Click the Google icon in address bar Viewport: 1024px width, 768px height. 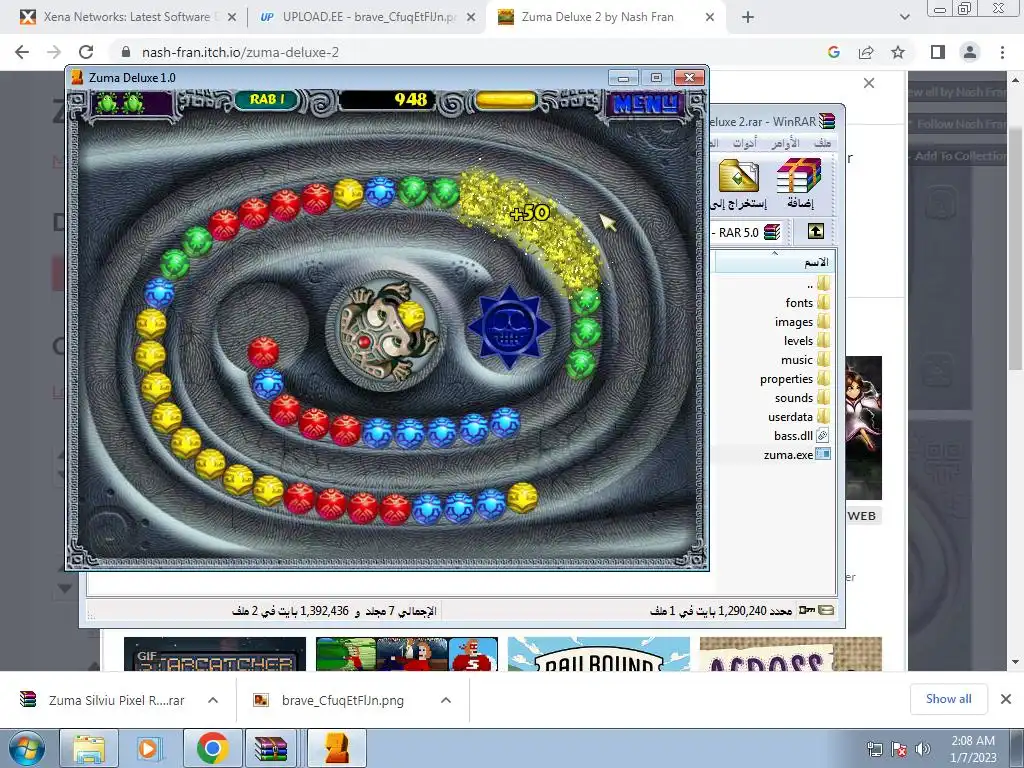pos(833,52)
